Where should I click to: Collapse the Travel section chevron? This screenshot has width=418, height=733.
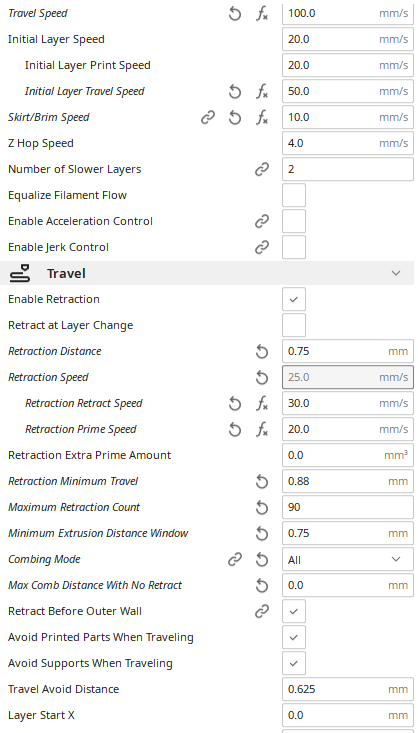coord(396,273)
